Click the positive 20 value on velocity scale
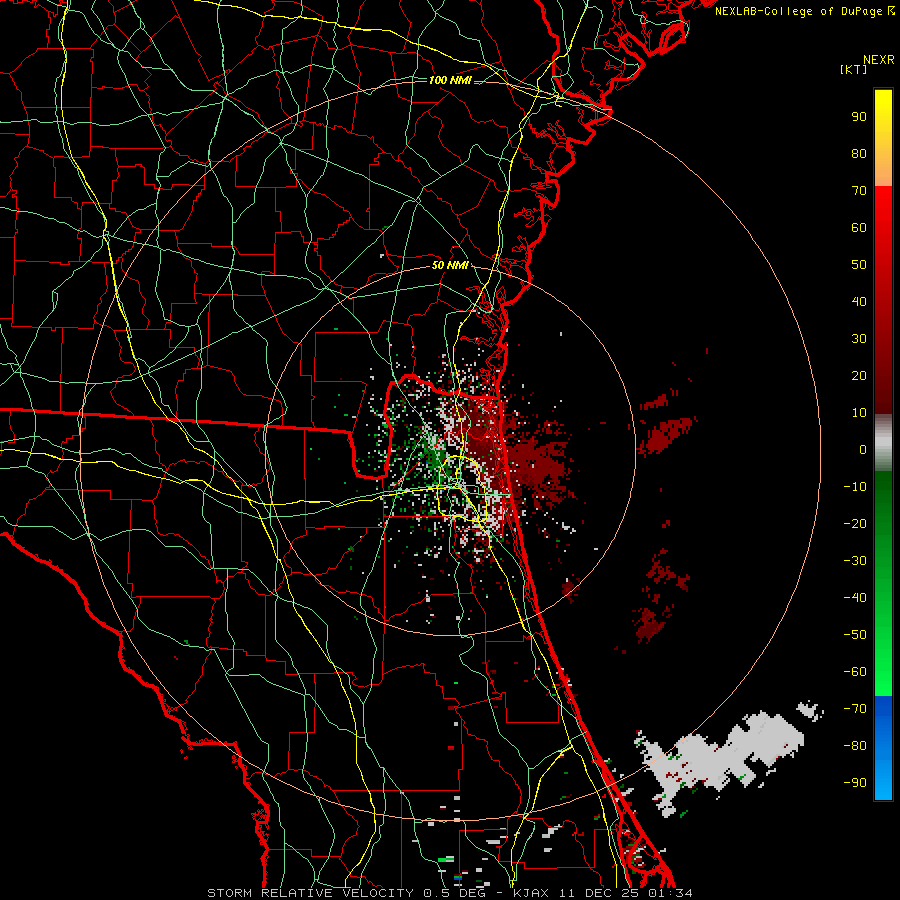 tap(859, 375)
